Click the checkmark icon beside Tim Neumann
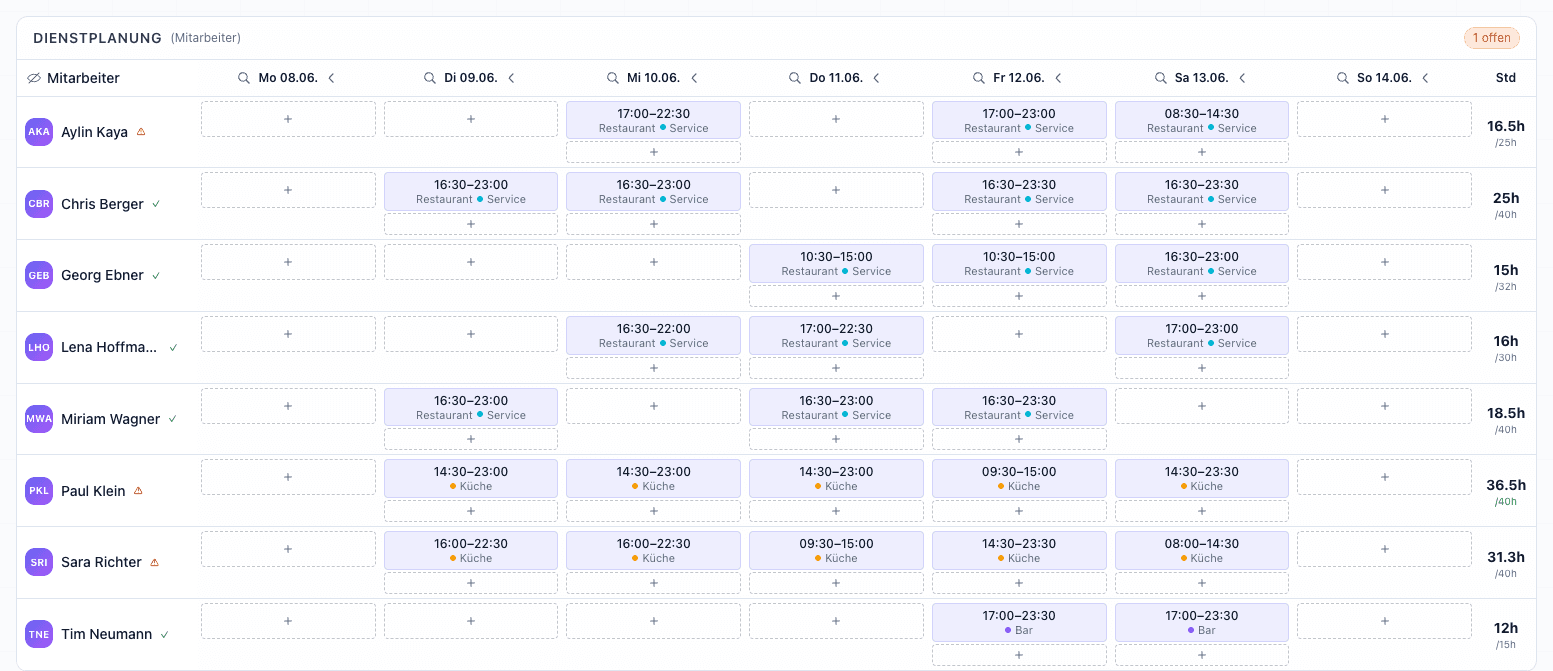Screen dimensions: 1553x671 pyautogui.click(x=164, y=634)
